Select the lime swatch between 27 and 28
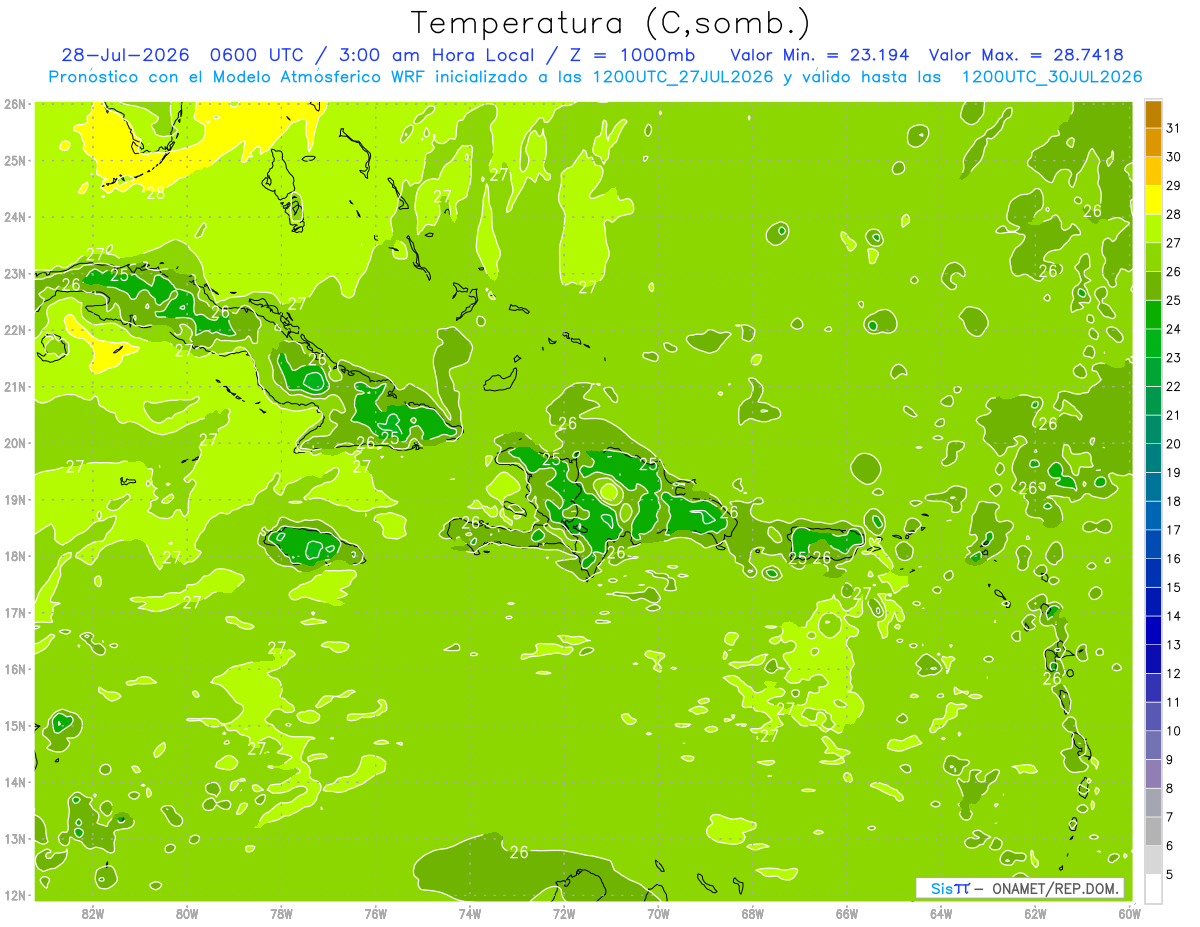 (1154, 229)
